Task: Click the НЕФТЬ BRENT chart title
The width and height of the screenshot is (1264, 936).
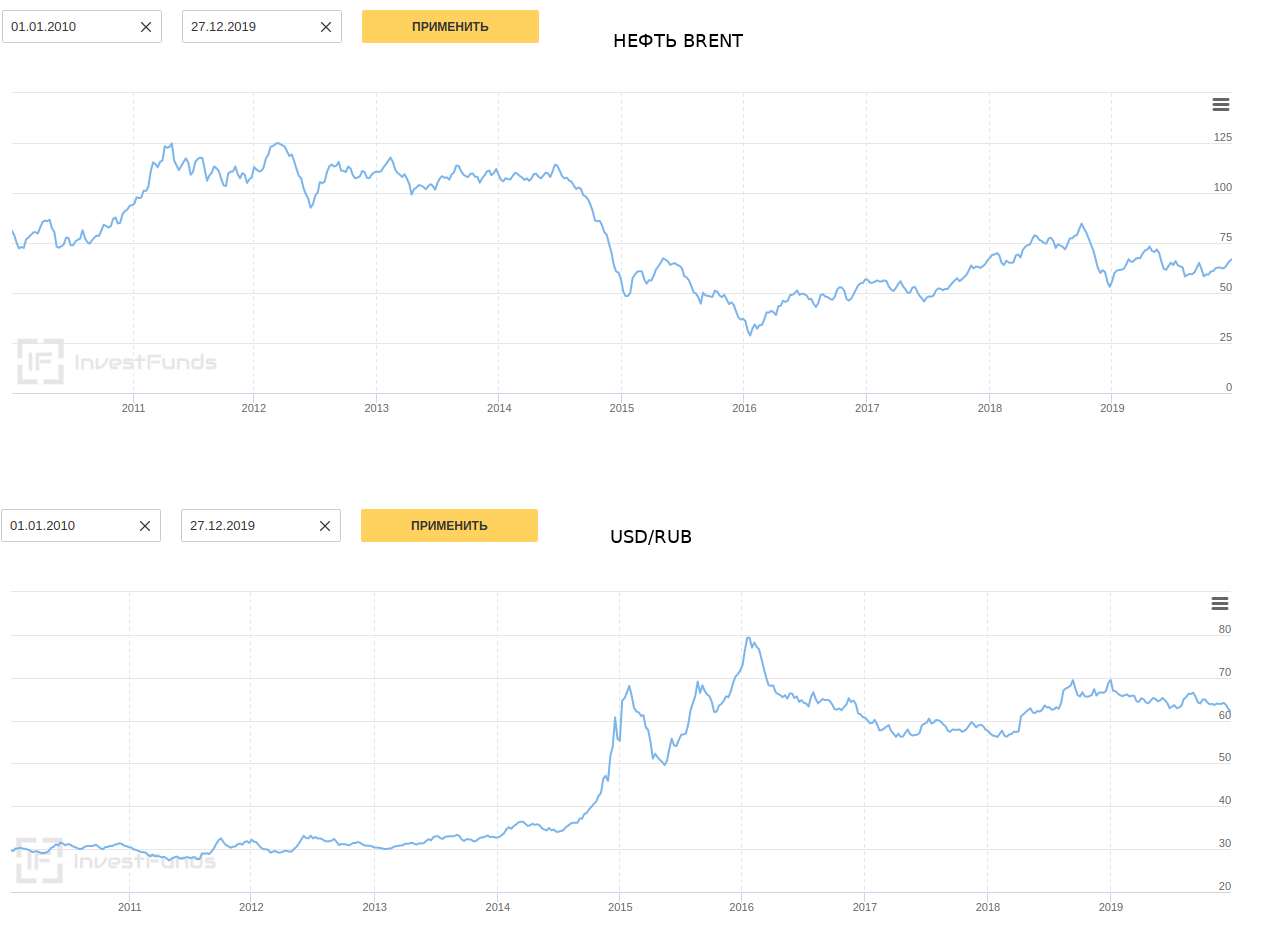Action: (x=678, y=41)
